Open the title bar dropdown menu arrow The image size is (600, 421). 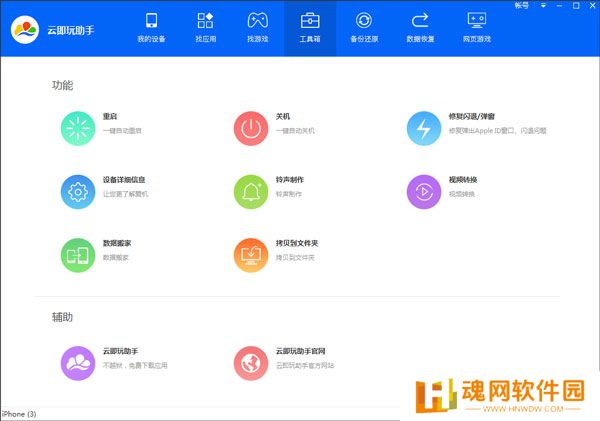(543, 6)
